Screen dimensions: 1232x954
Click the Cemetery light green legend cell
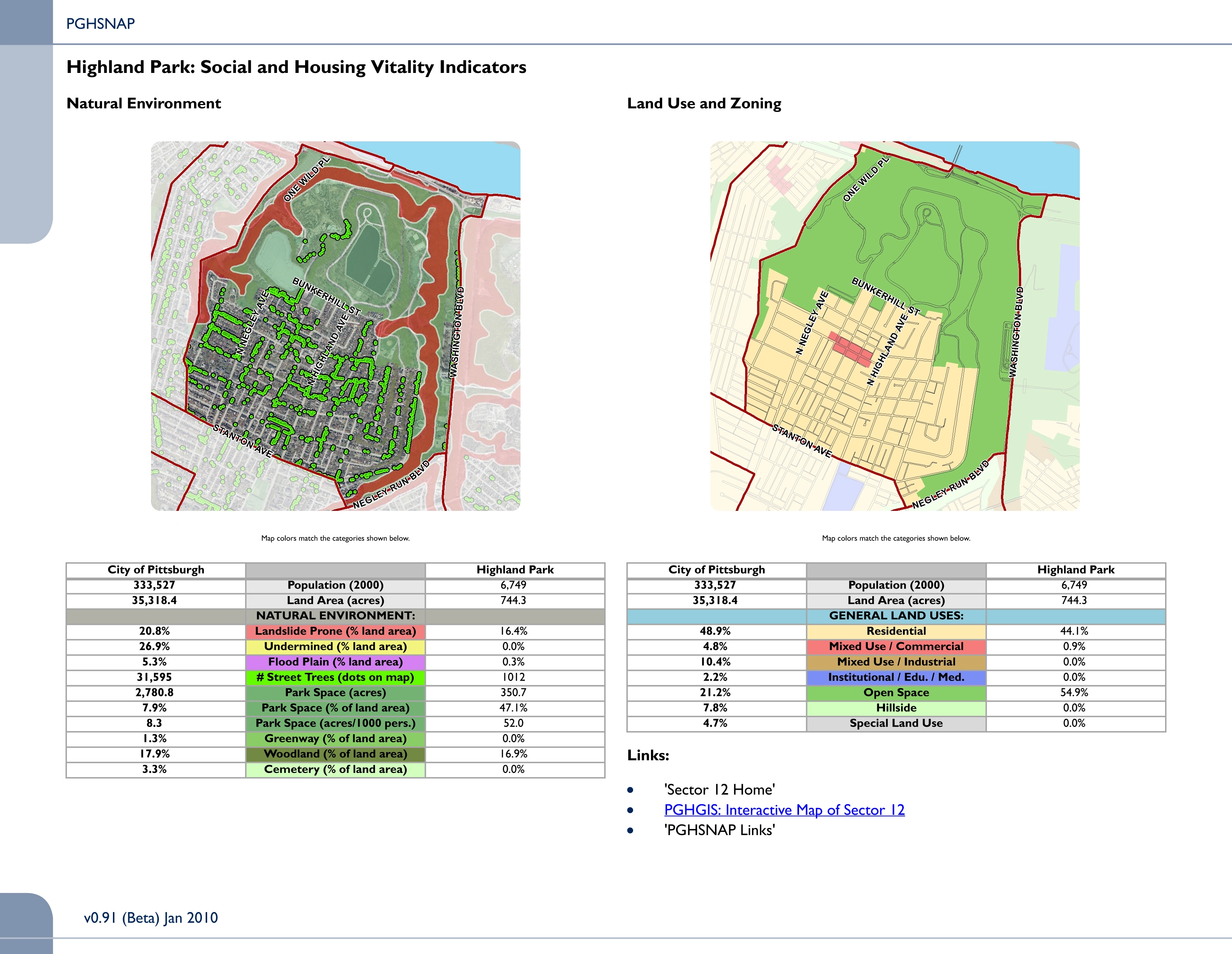[x=335, y=769]
